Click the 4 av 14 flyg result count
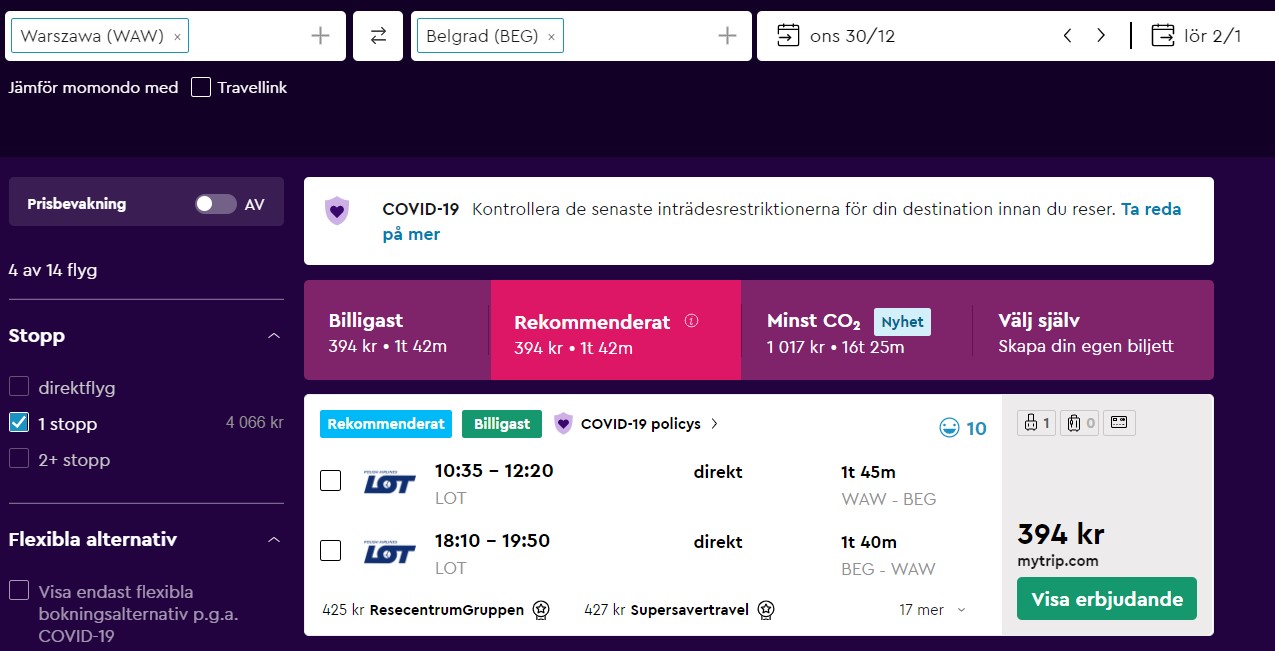The image size is (1275, 651). coord(53,270)
